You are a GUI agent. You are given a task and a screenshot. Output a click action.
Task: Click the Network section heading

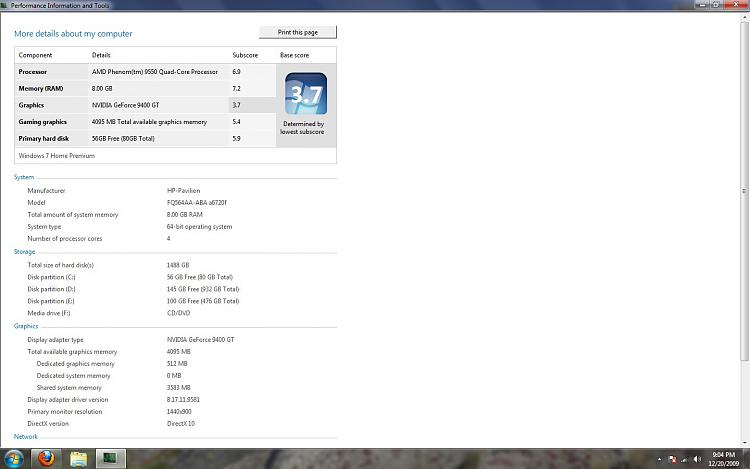tap(25, 436)
